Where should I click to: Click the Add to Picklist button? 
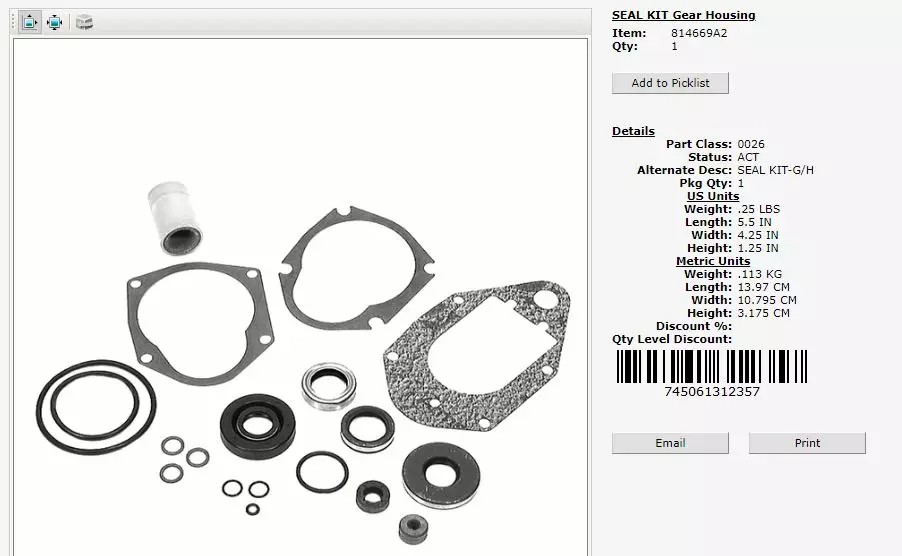click(x=670, y=83)
